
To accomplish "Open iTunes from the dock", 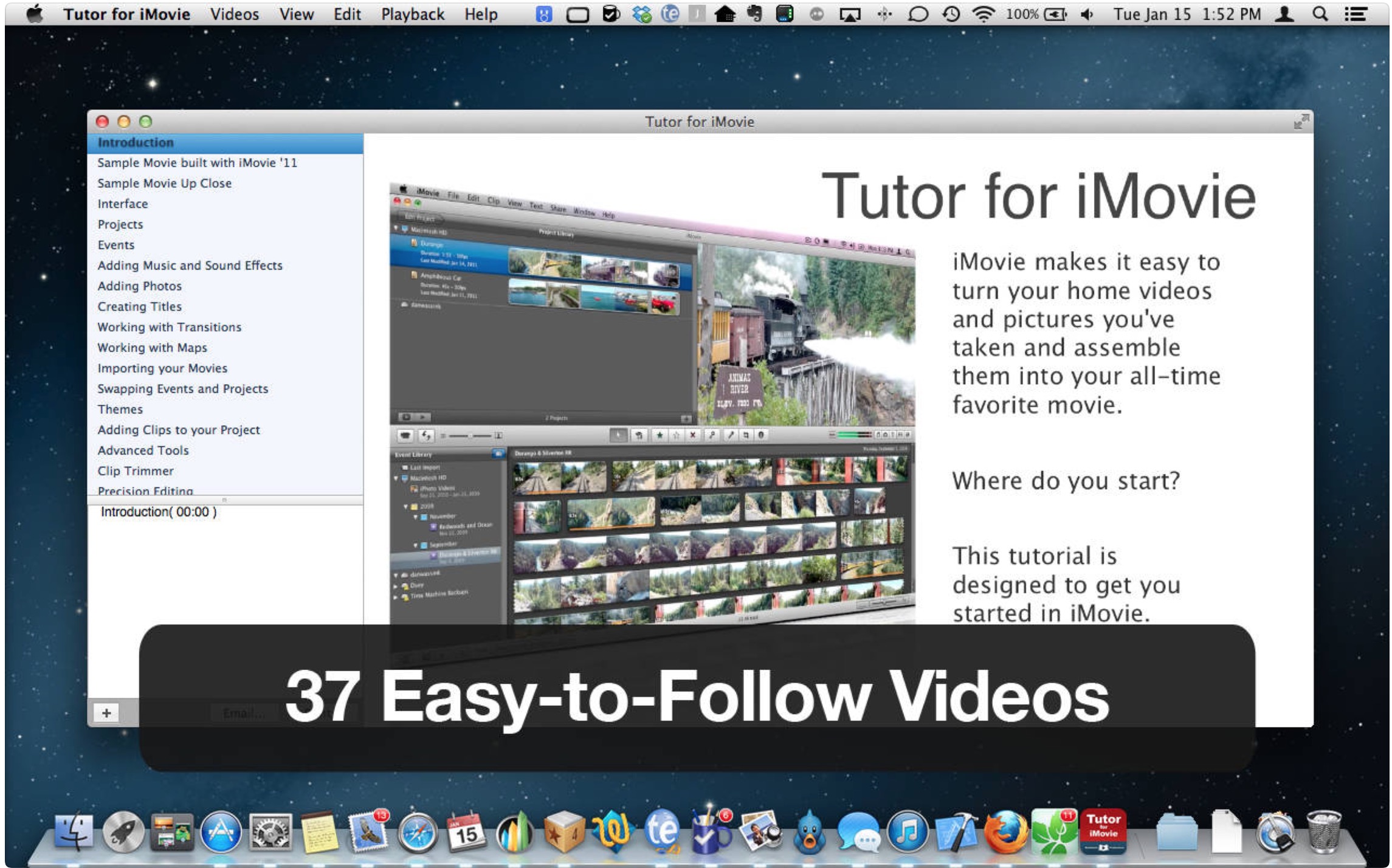I will 906,832.
